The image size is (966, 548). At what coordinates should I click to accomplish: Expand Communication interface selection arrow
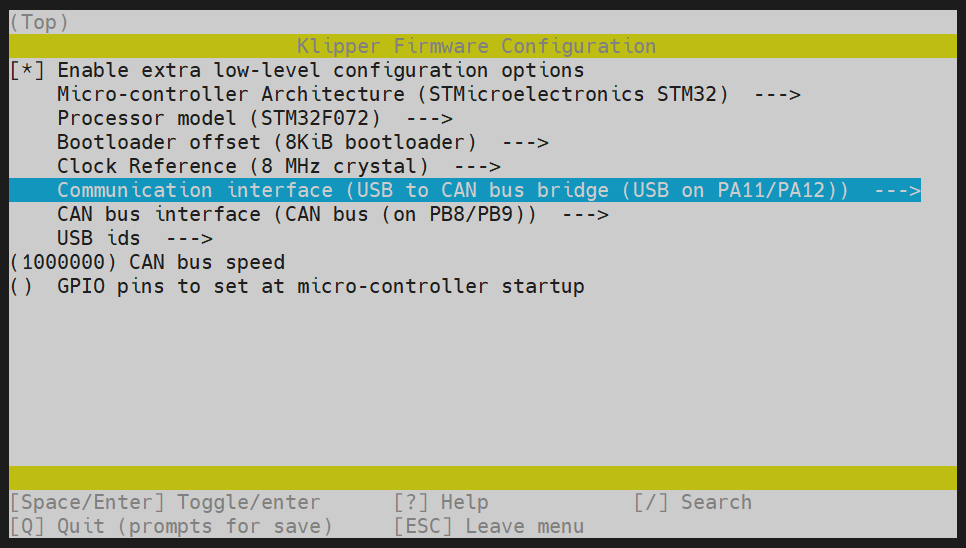click(897, 191)
